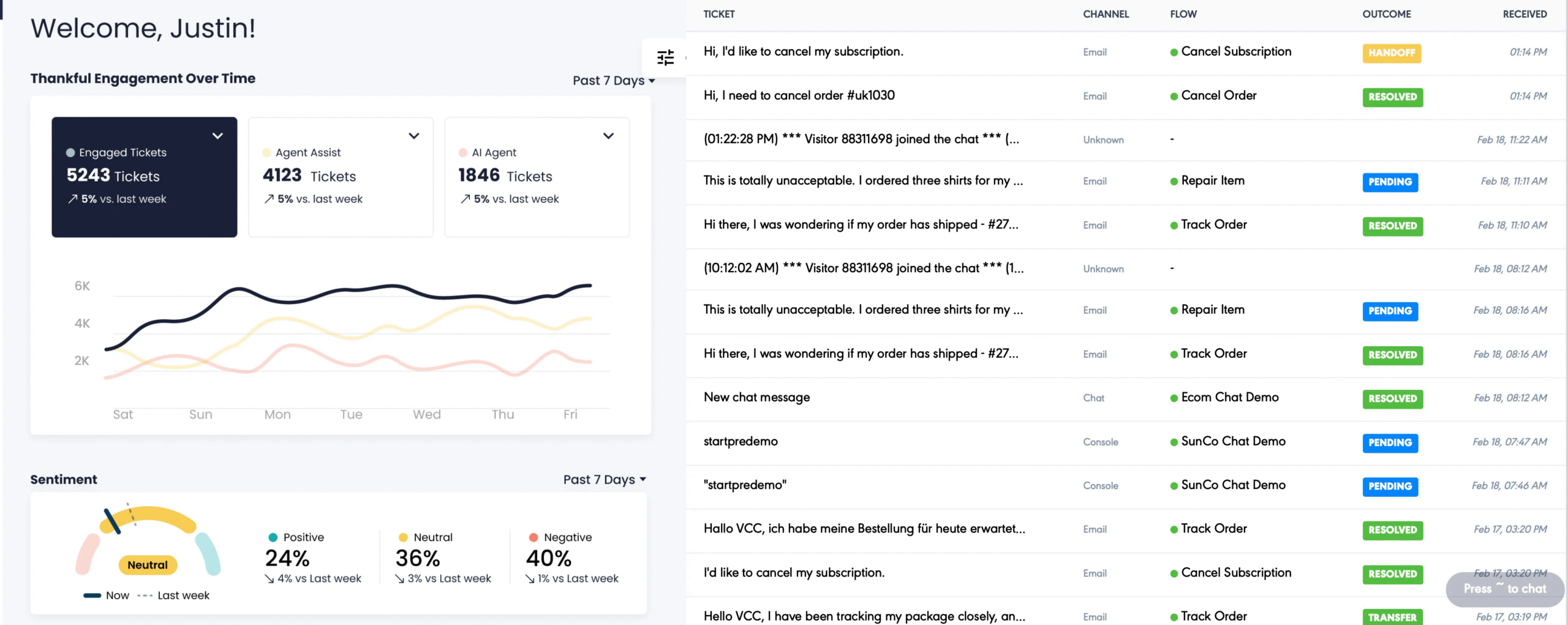Open Sentiment Past 7 Days dropdown
Viewport: 1568px width, 625px height.
pyautogui.click(x=605, y=479)
